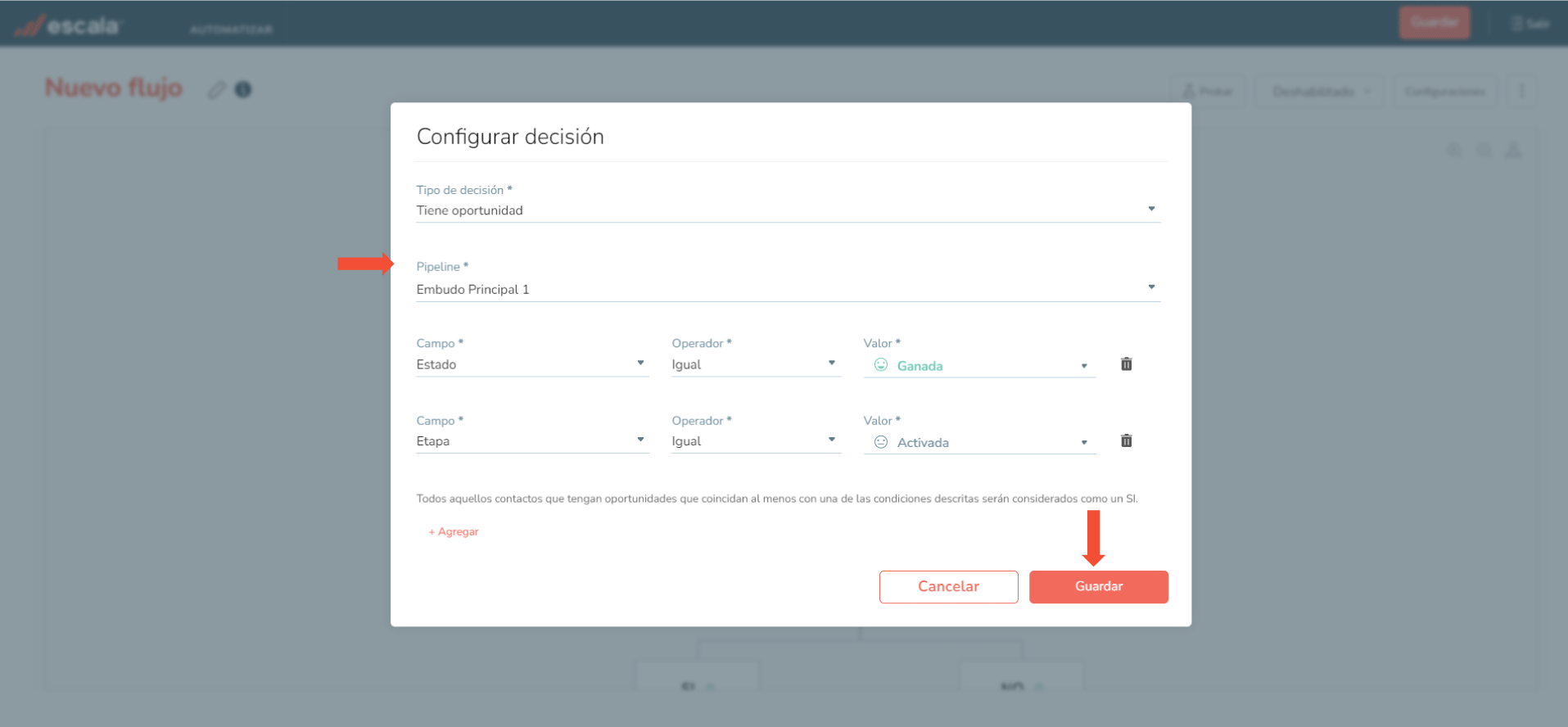Open the AUTOMATIZAR menu in the header
This screenshot has height=727, width=1568.
(231, 29)
